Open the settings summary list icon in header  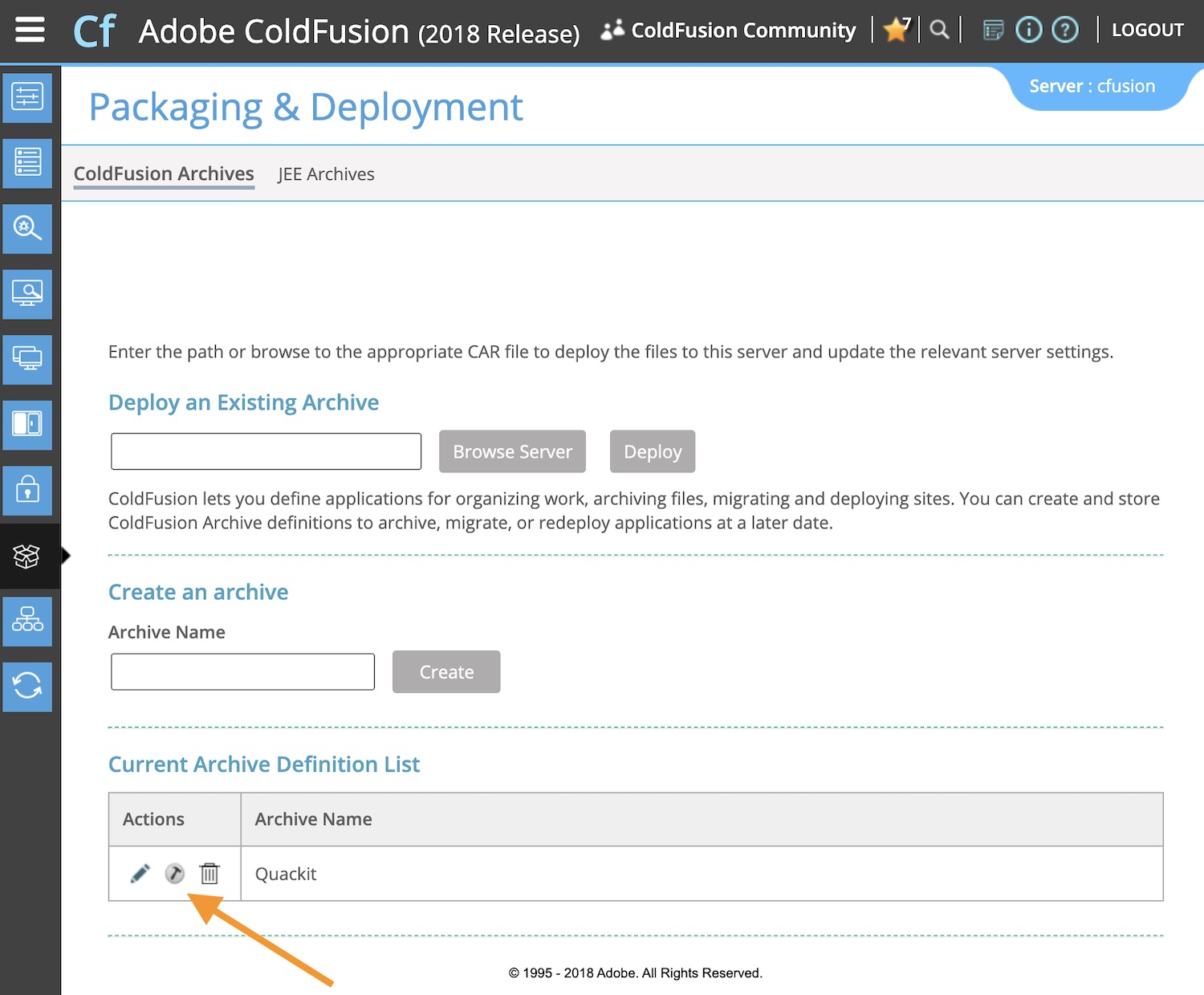(x=993, y=31)
